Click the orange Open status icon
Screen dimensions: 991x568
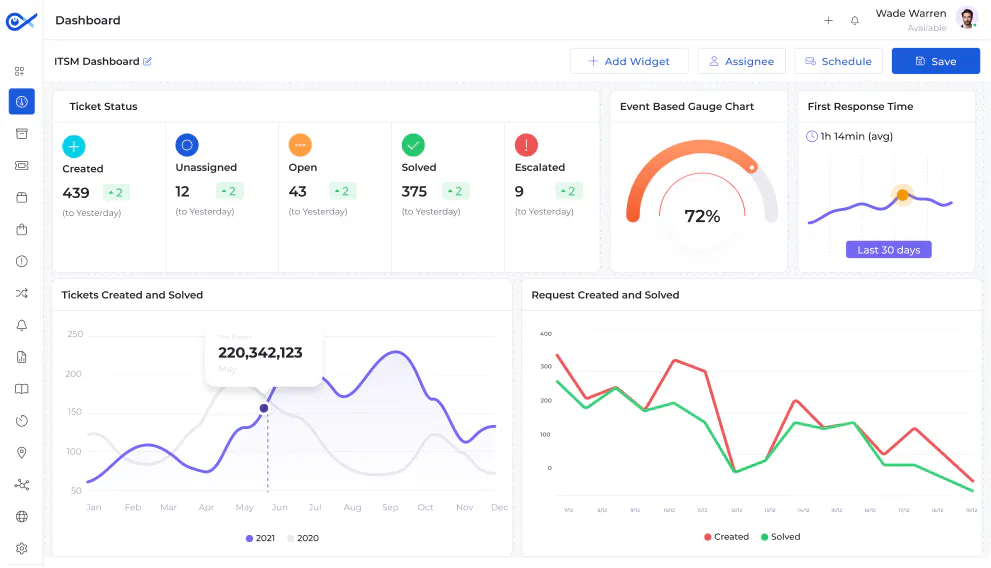tap(300, 145)
